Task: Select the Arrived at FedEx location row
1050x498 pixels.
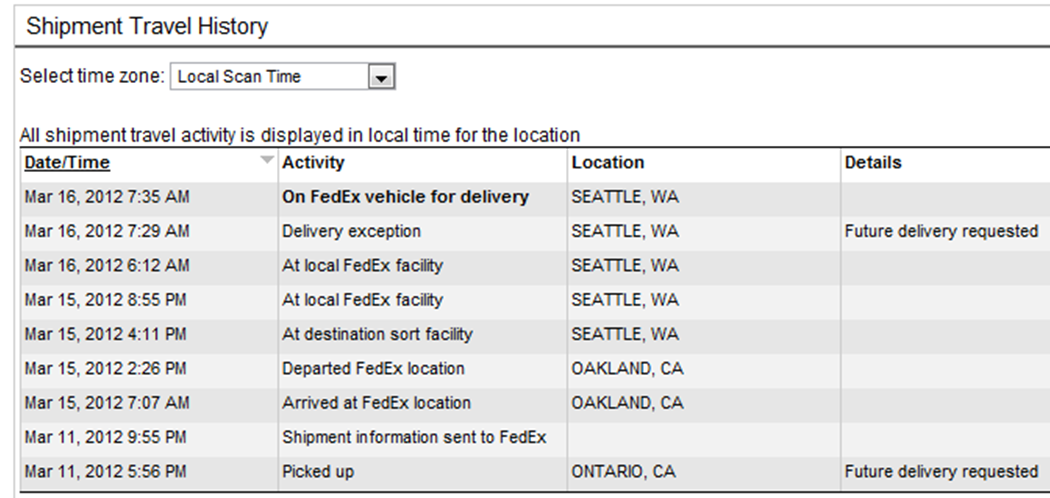Action: (x=376, y=403)
